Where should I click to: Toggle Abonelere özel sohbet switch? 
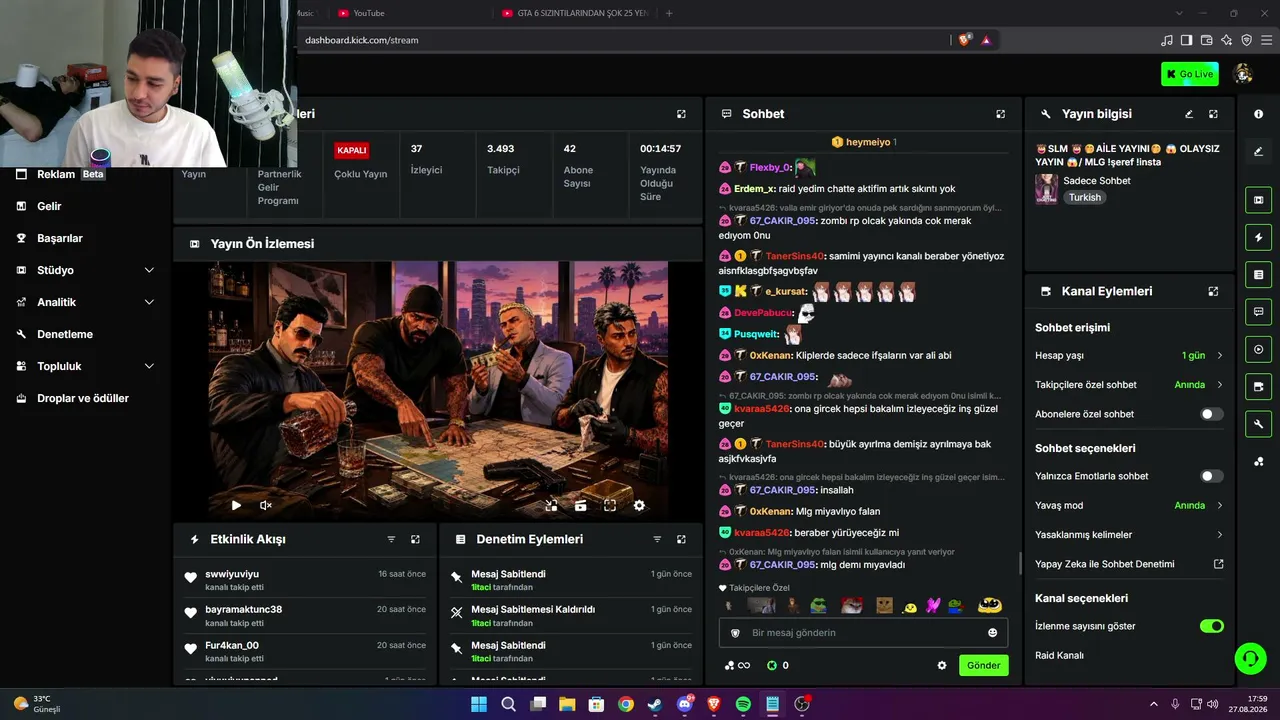tap(1212, 414)
